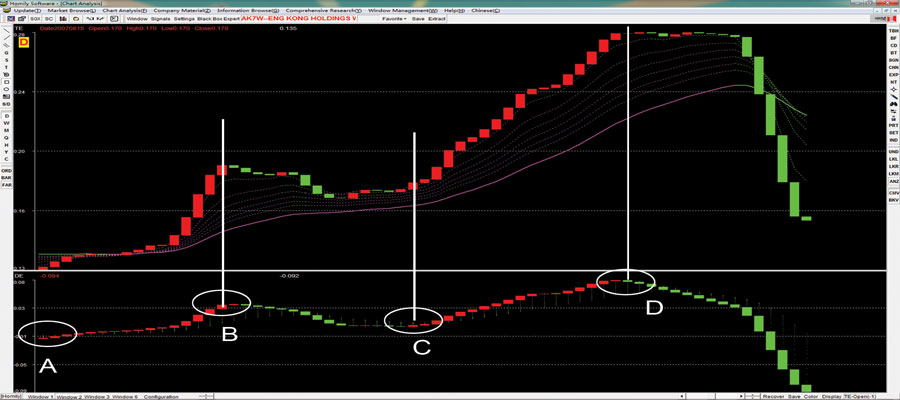This screenshot has height=400, width=900.
Task: Click the SGN button in right sidebar
Action: pyautogui.click(x=893, y=61)
